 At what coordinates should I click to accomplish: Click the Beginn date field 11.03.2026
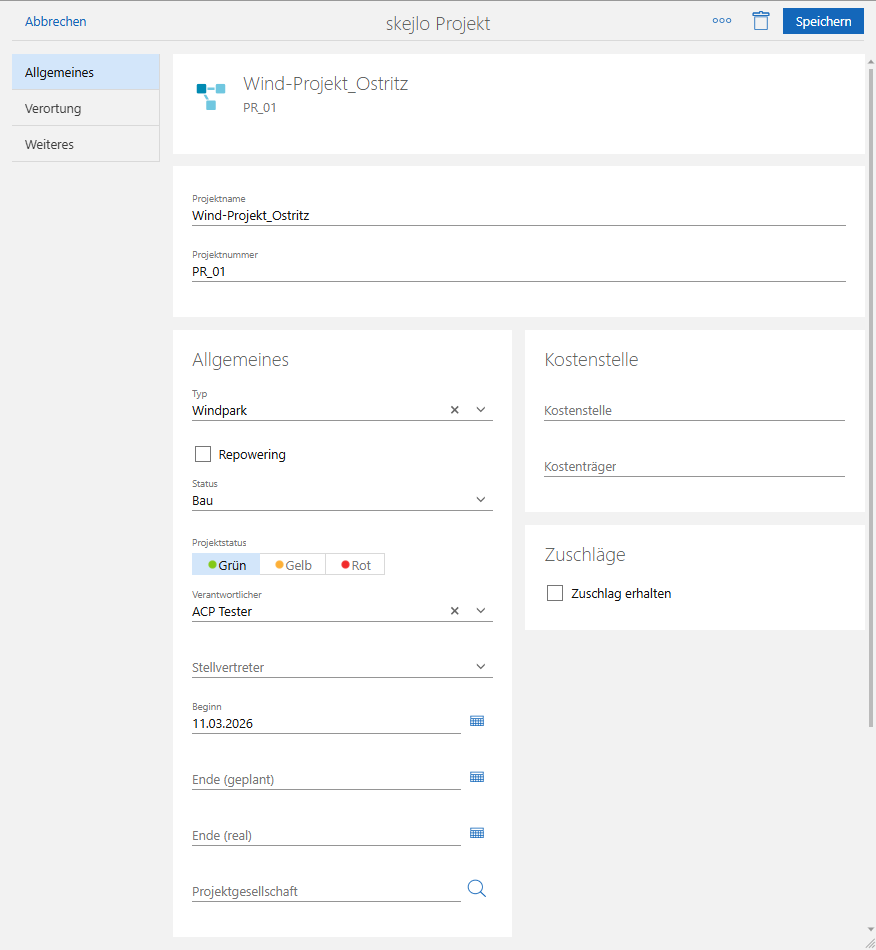click(327, 723)
